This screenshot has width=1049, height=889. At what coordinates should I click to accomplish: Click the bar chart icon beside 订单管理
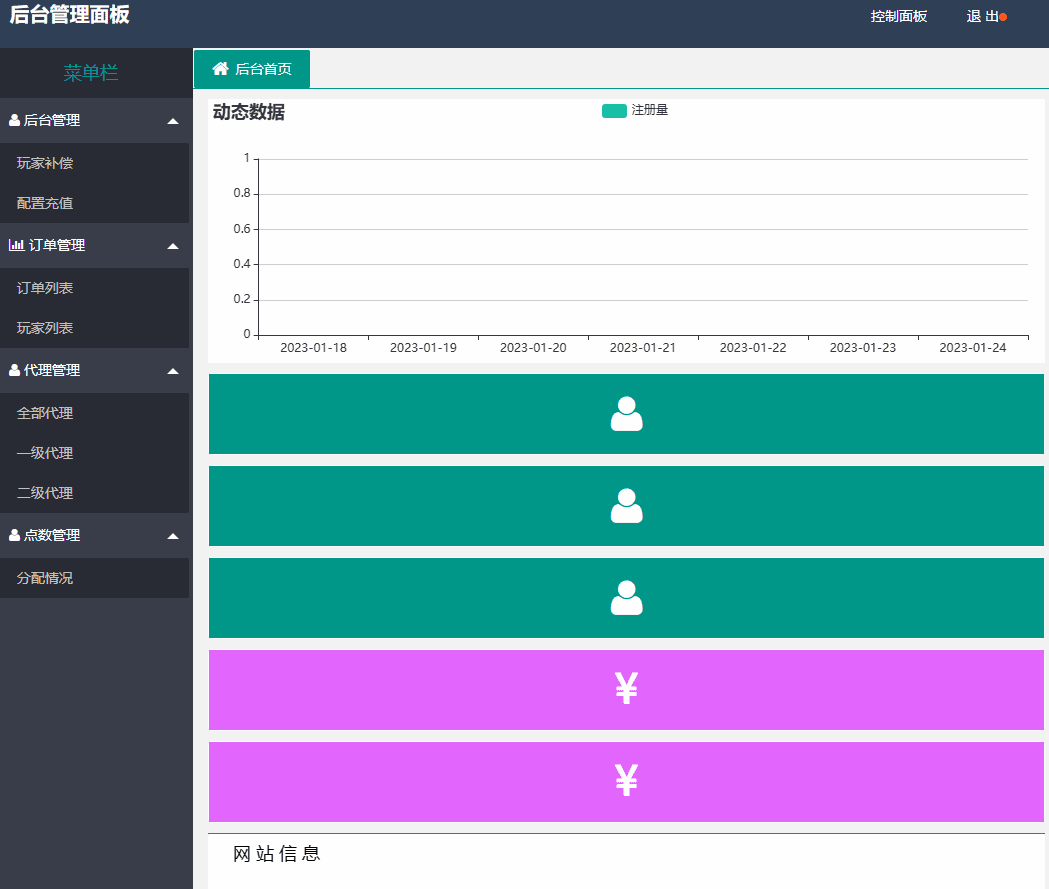pyautogui.click(x=16, y=245)
